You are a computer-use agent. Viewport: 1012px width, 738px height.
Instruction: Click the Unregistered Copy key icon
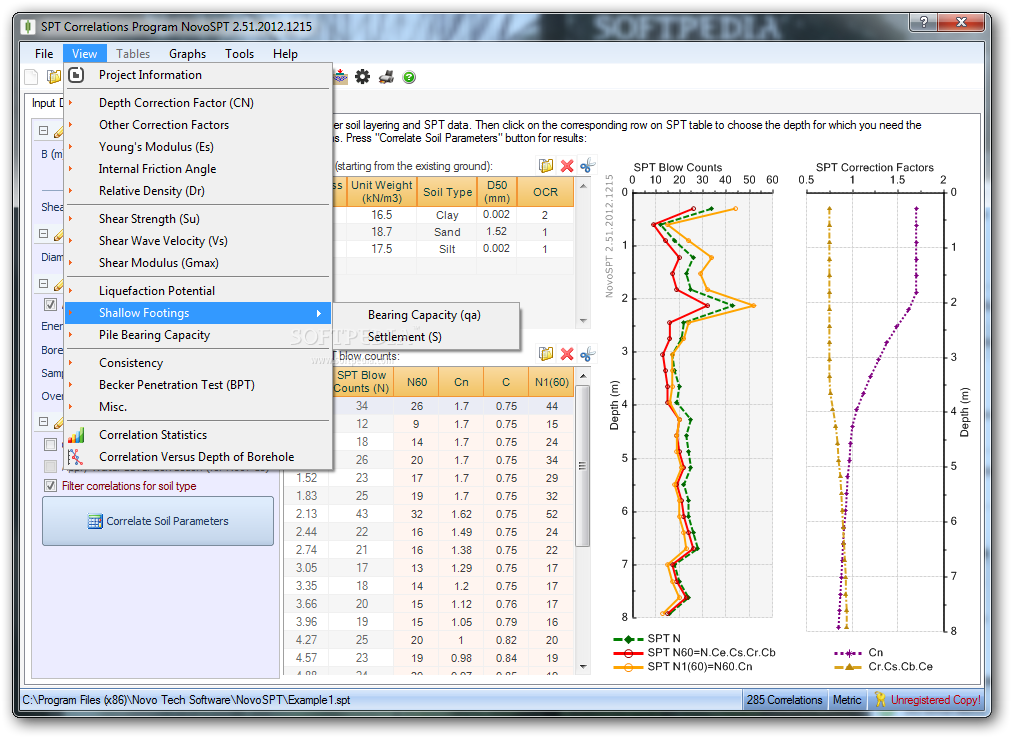pyautogui.click(x=880, y=699)
